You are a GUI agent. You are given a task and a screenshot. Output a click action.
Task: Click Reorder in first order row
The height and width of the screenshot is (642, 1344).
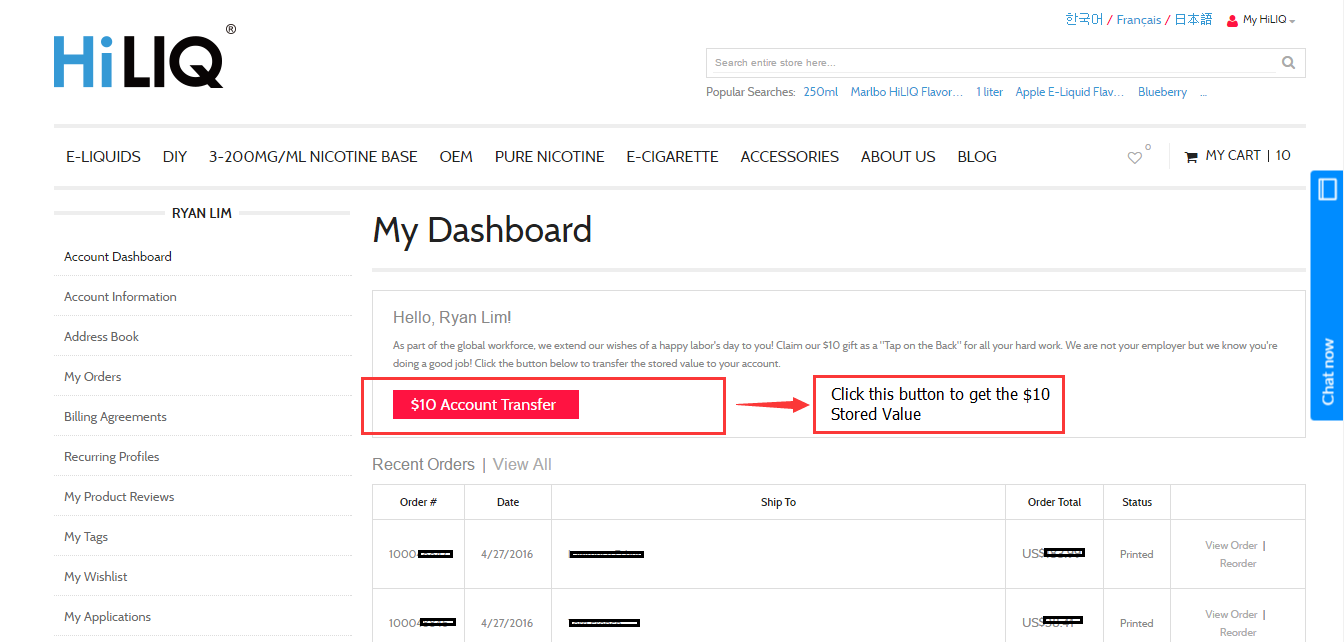coord(1238,564)
